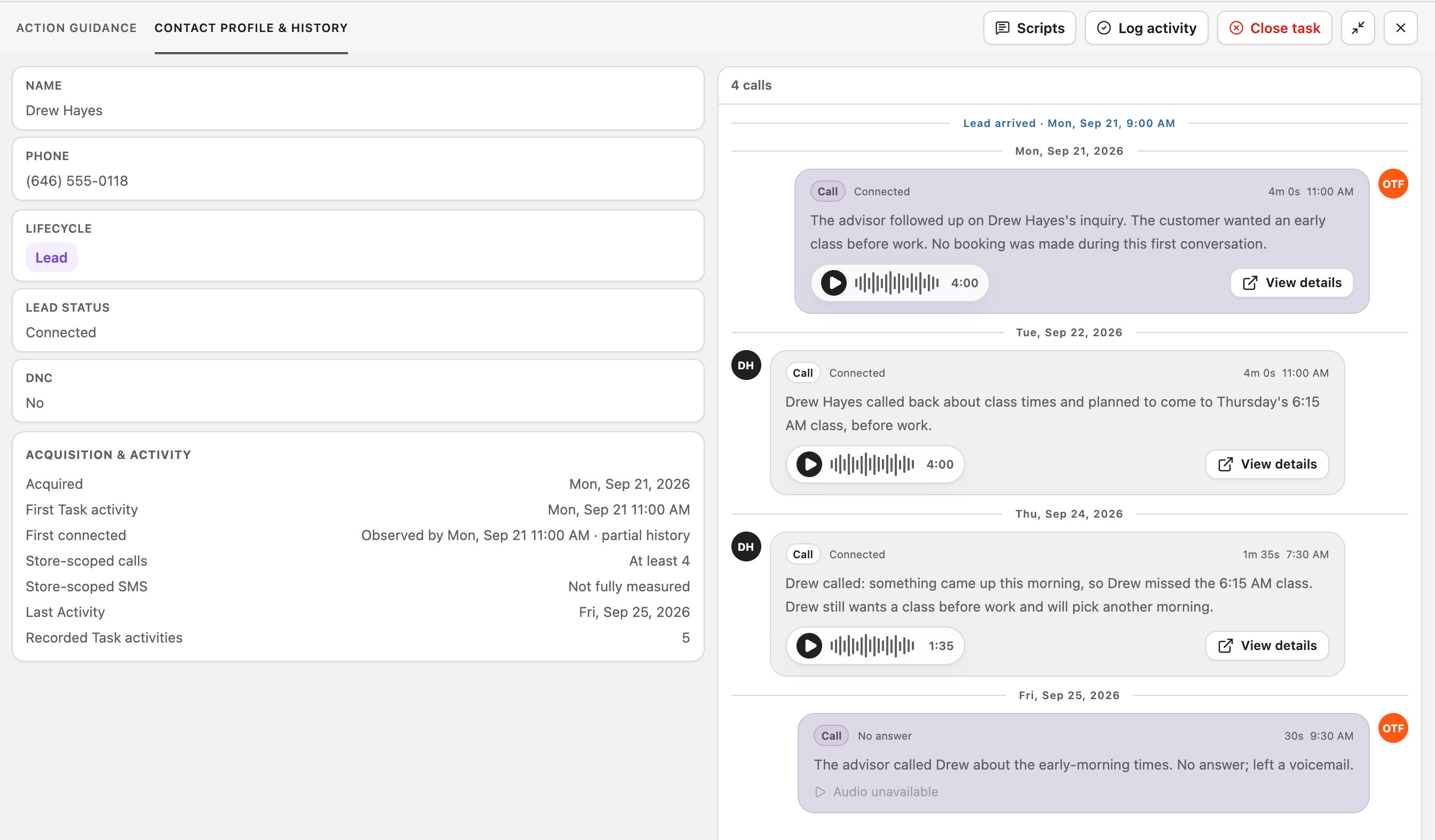Click the Thu, Sep 24, 2026 date divider
This screenshot has width=1435, height=840.
[1069, 514]
